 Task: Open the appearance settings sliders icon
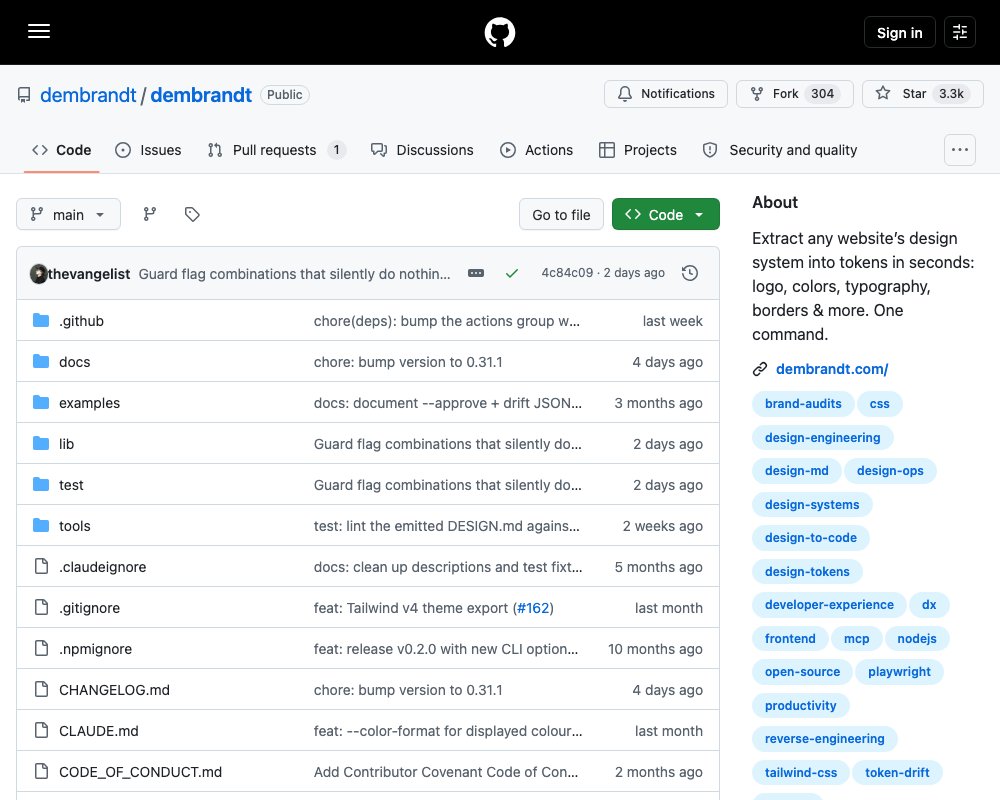click(x=960, y=32)
